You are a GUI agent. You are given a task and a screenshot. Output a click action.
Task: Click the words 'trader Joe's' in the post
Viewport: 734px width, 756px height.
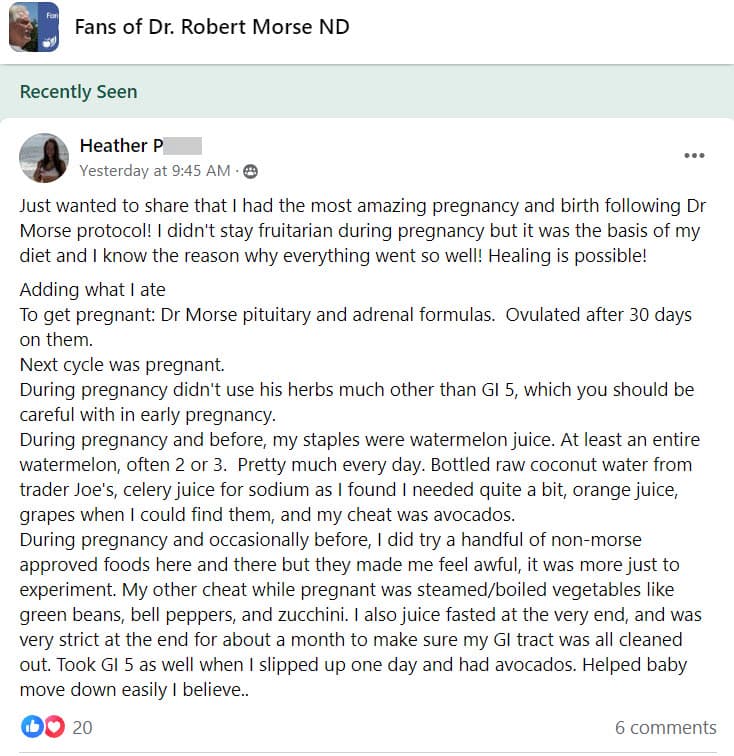[x=68, y=490]
